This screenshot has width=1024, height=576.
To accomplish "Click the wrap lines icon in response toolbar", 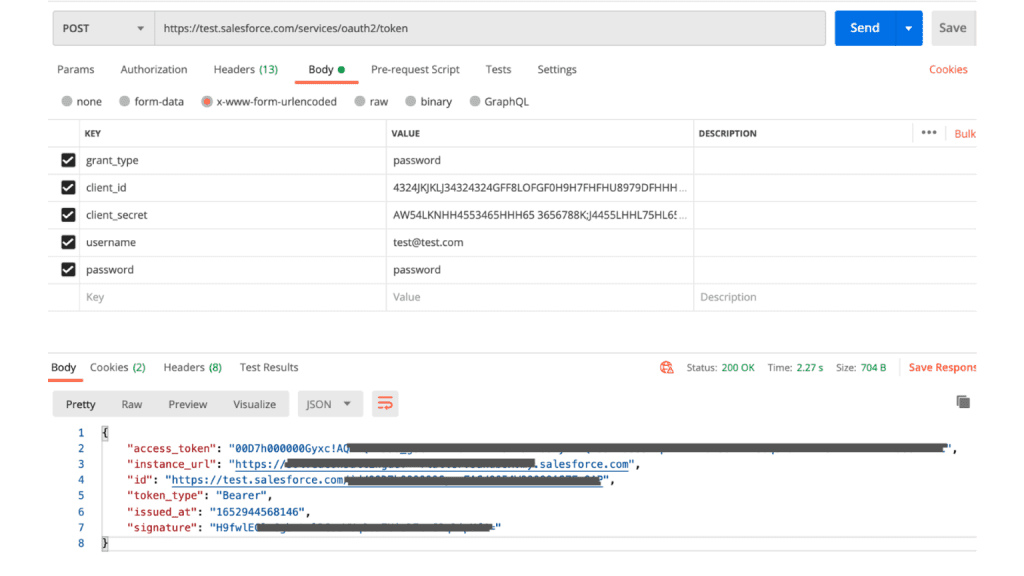I will point(385,404).
